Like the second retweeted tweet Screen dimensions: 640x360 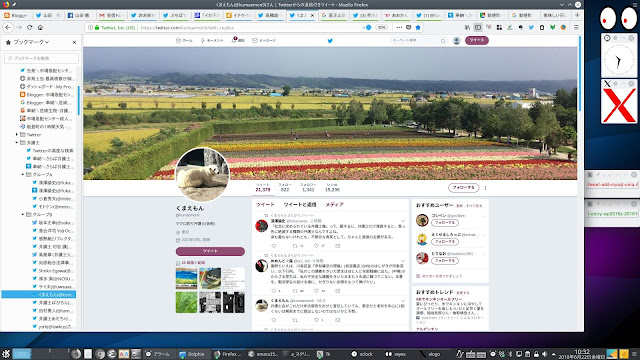pyautogui.click(x=316, y=291)
